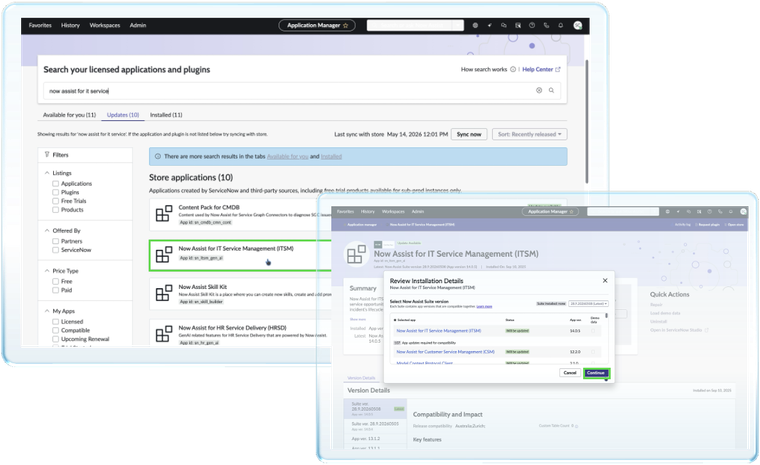Tick the Applications listing checkbox
Viewport: 760px width, 465px height.
(x=56, y=184)
